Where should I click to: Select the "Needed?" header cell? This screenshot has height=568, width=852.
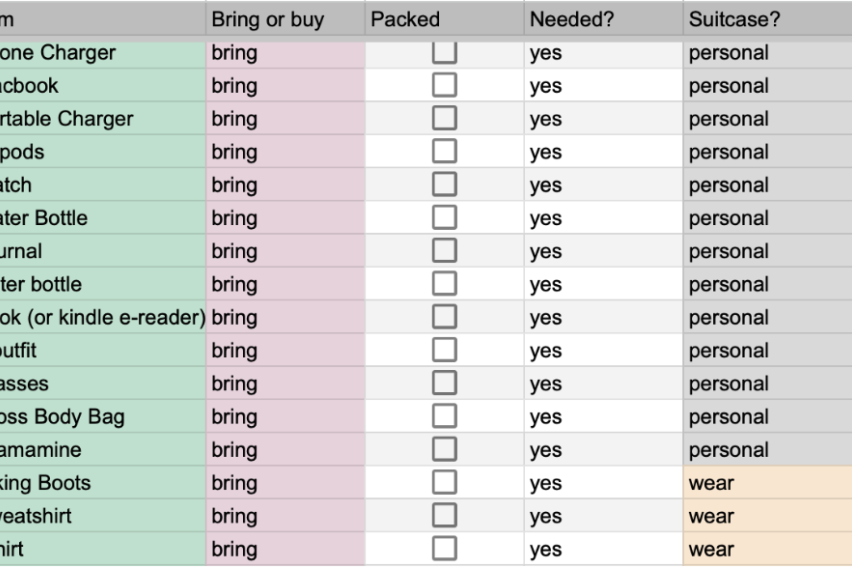click(x=602, y=20)
